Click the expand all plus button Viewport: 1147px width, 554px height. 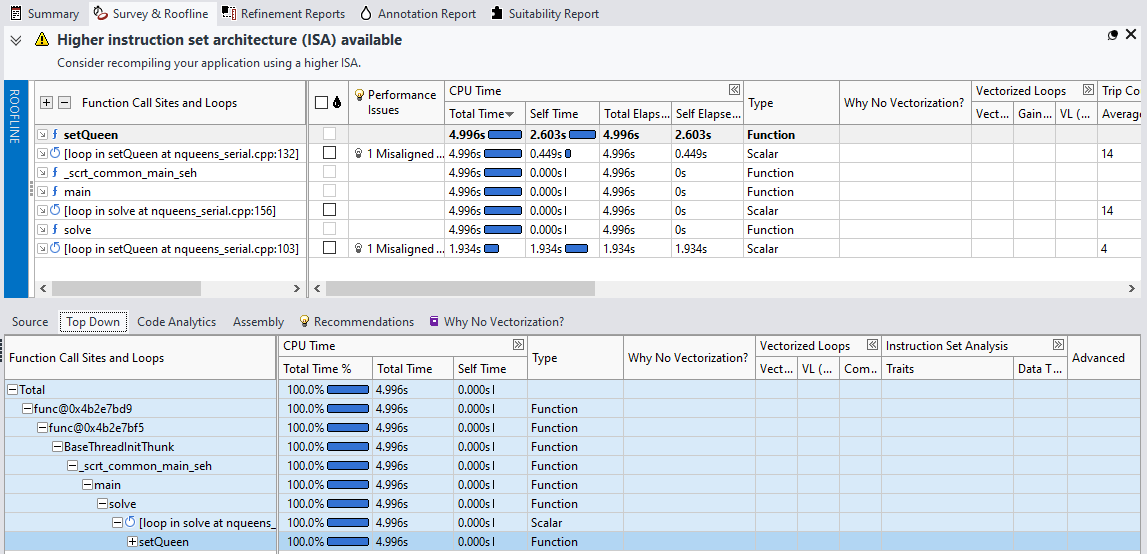[x=46, y=103]
